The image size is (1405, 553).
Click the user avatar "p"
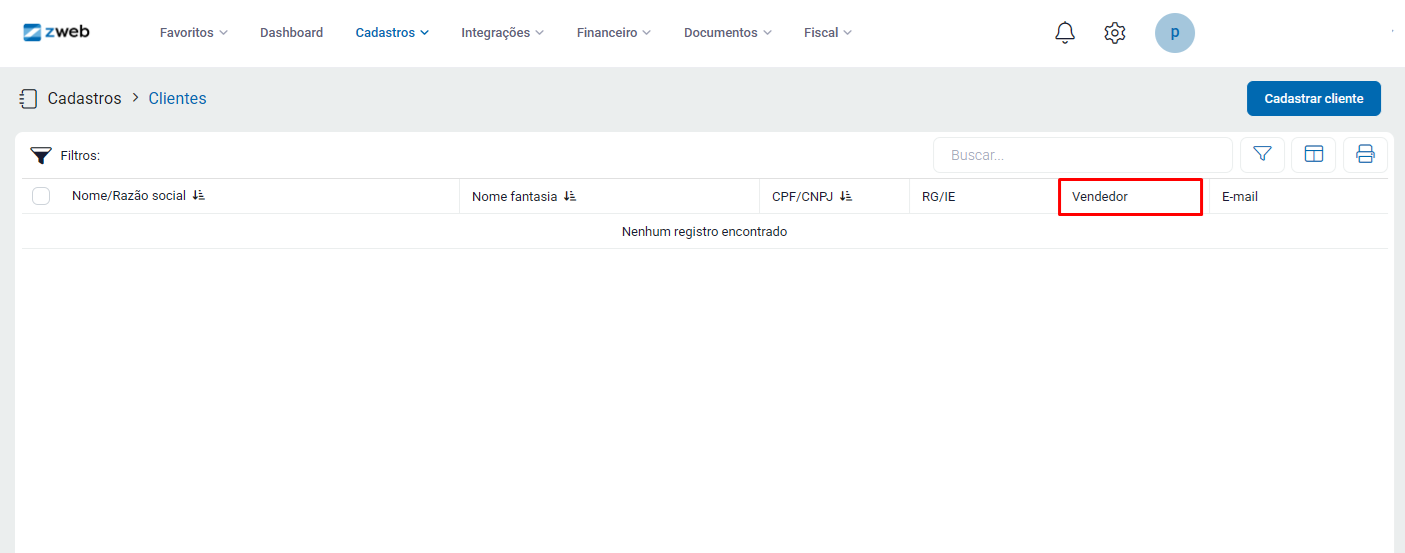tap(1174, 33)
